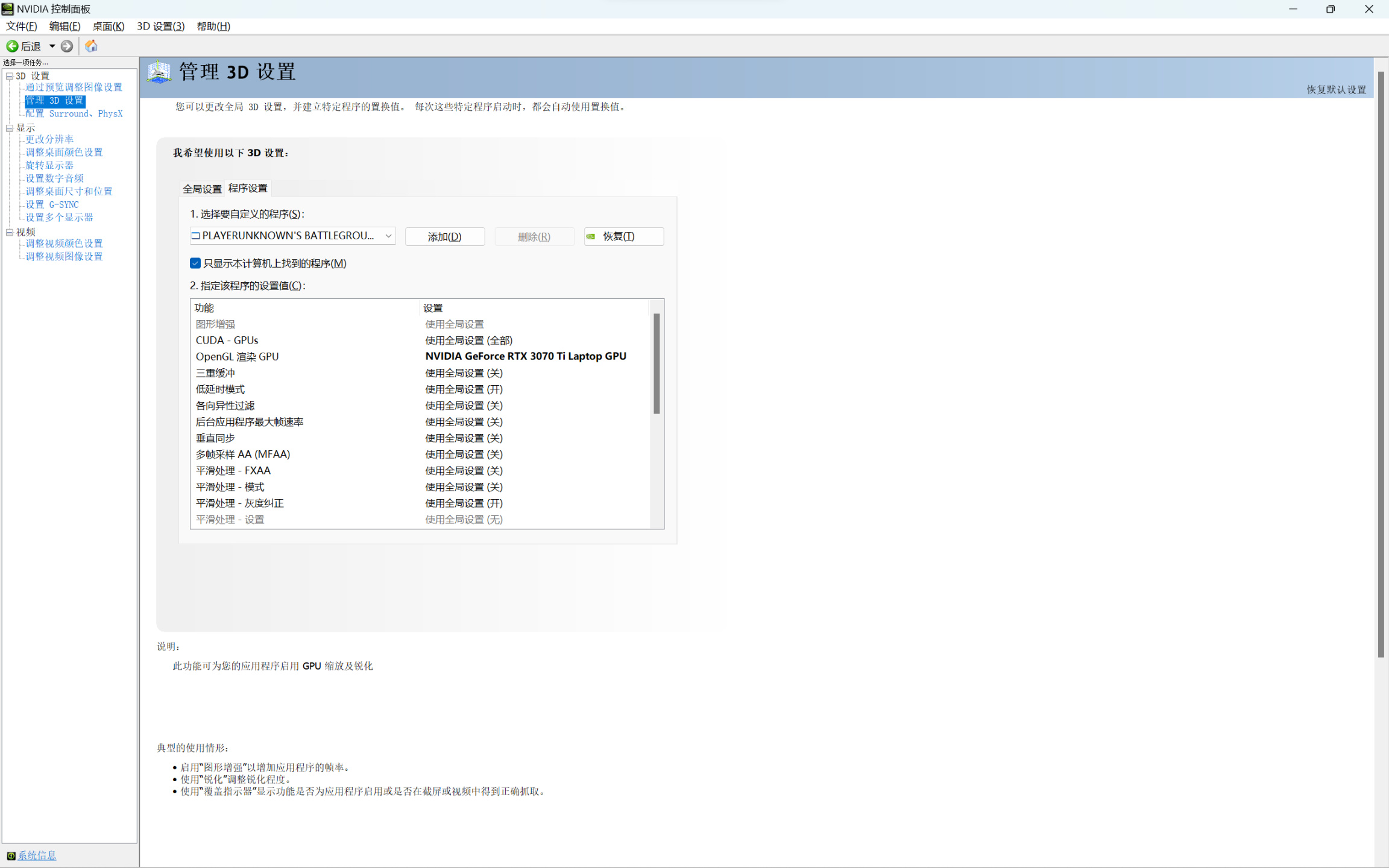Open 调整桌面颜色设置 in sidebar
Screen dimensions: 1389x868
[x=64, y=153]
